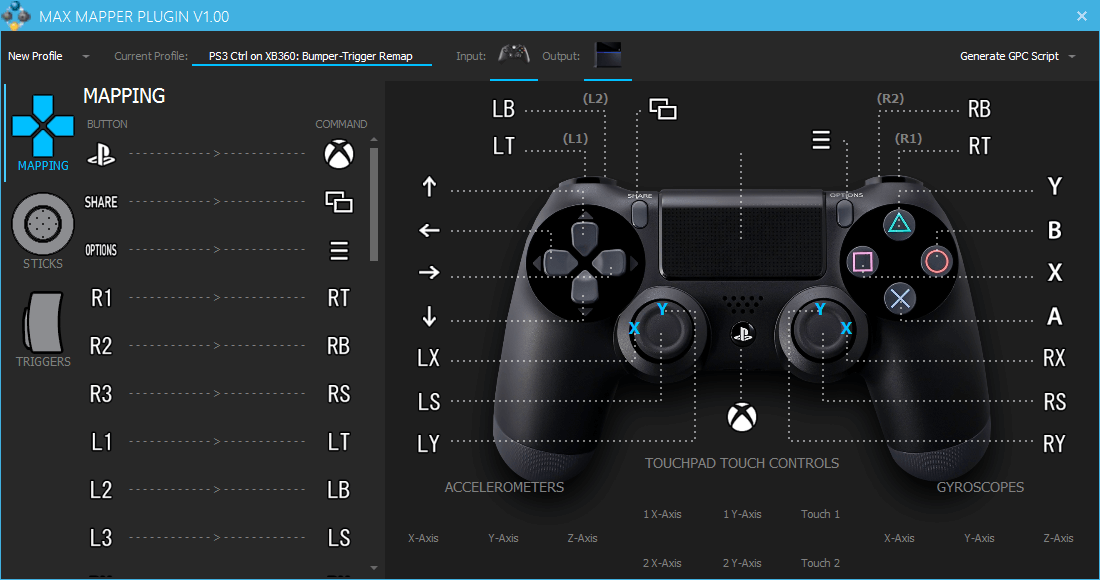Click the Xbox guide icon below the controller
This screenshot has height=580, width=1100.
742,417
